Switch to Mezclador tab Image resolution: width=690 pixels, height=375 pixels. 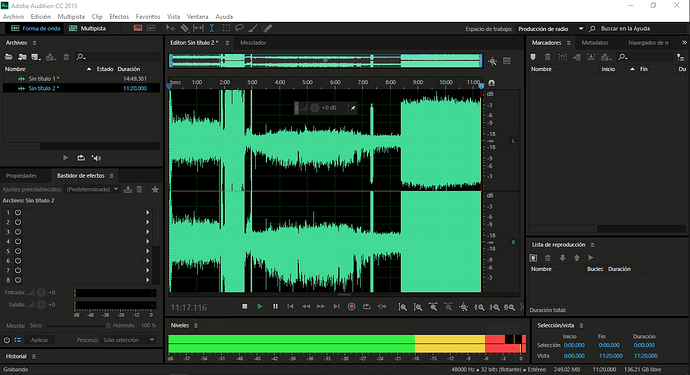(253, 43)
